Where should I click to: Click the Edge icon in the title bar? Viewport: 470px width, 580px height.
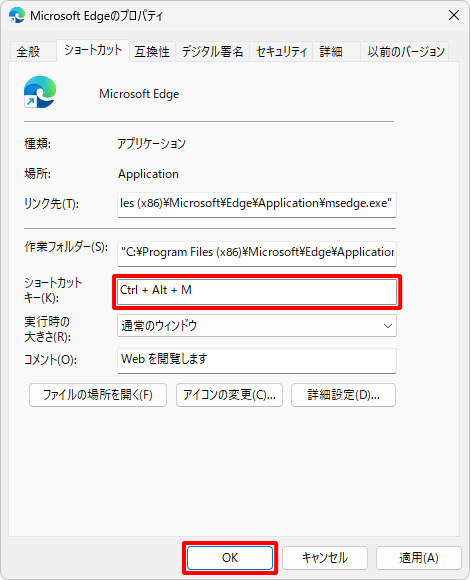click(17, 16)
